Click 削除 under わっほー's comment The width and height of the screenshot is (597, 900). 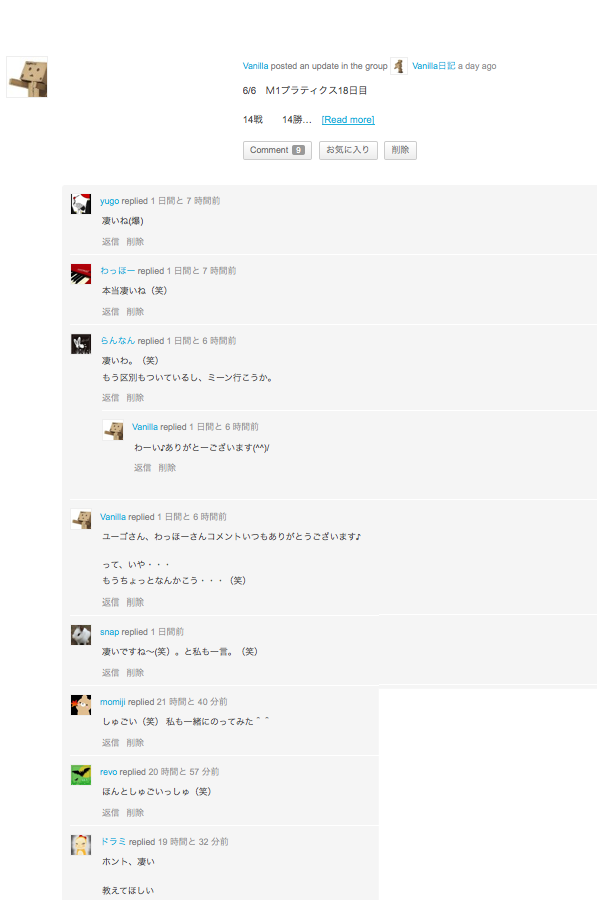tap(135, 312)
